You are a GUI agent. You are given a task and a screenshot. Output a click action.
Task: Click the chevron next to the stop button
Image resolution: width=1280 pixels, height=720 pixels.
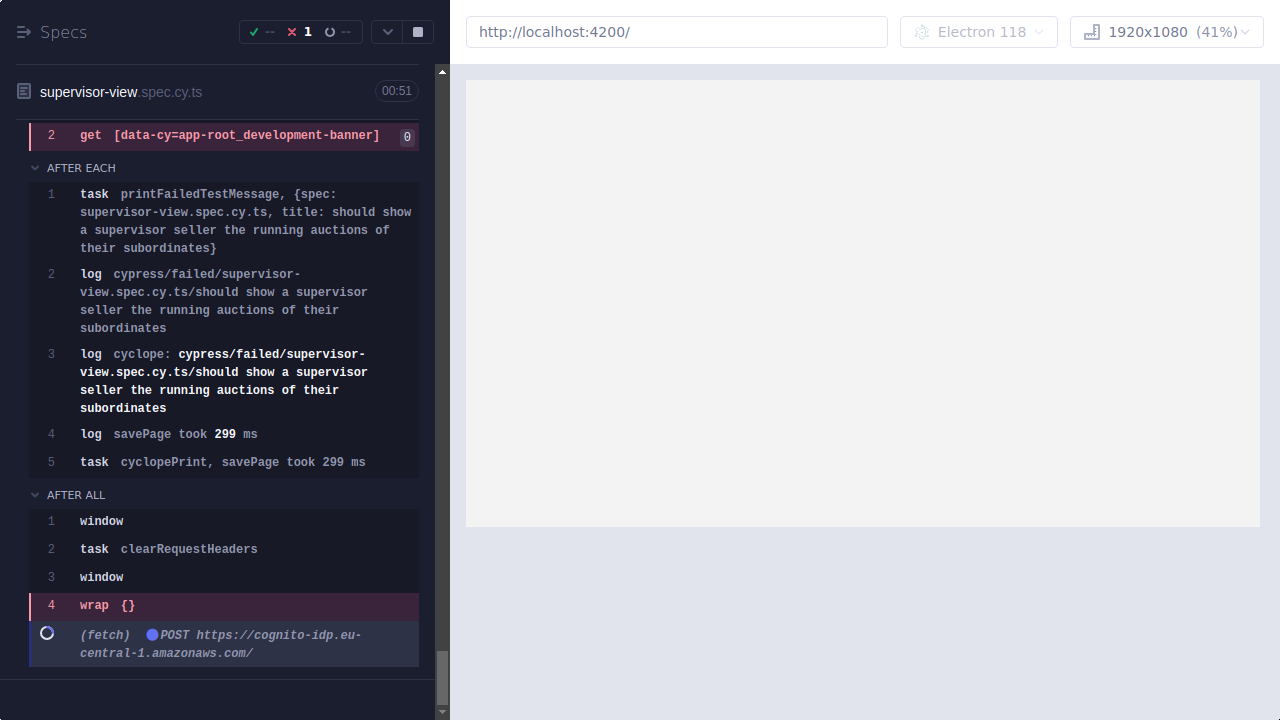click(x=387, y=31)
